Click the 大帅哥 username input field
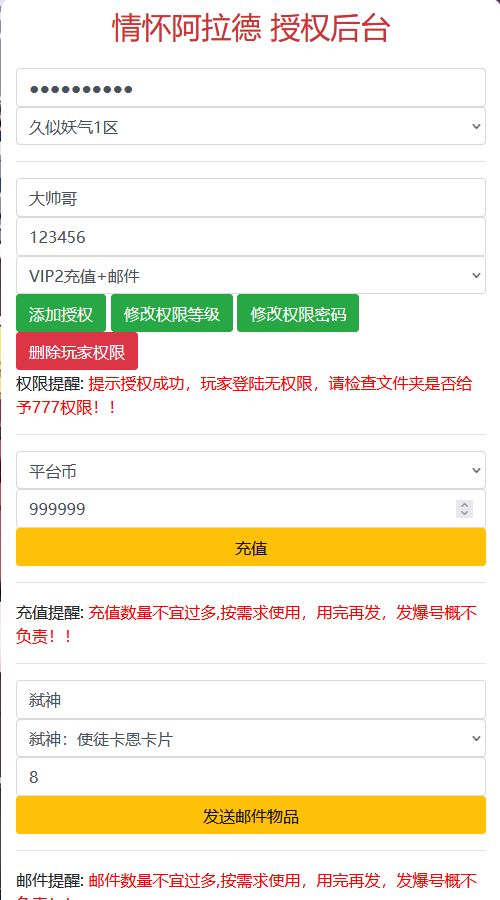500x900 pixels. [251, 198]
